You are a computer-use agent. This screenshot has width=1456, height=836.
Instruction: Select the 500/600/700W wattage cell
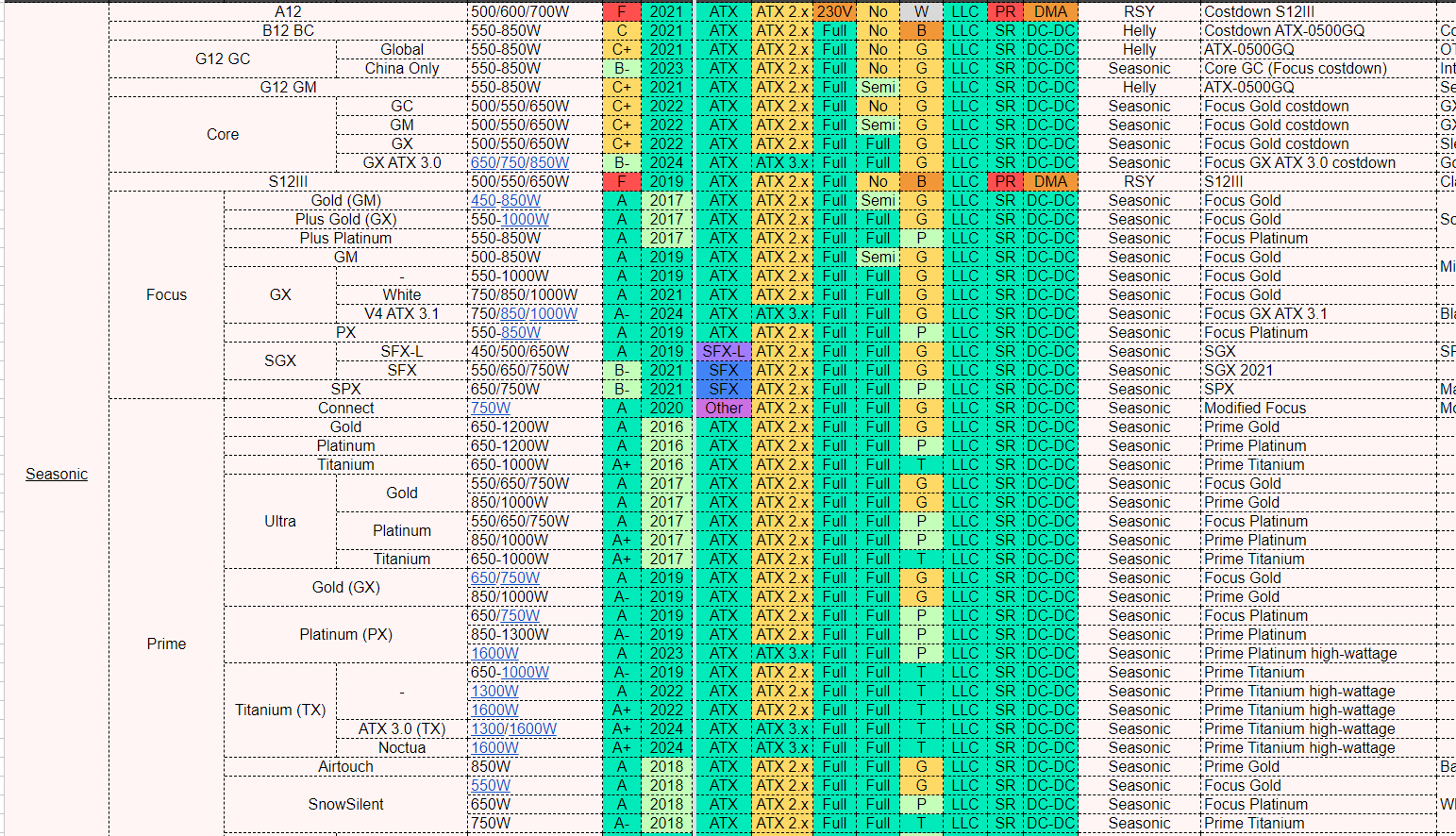coord(535,11)
